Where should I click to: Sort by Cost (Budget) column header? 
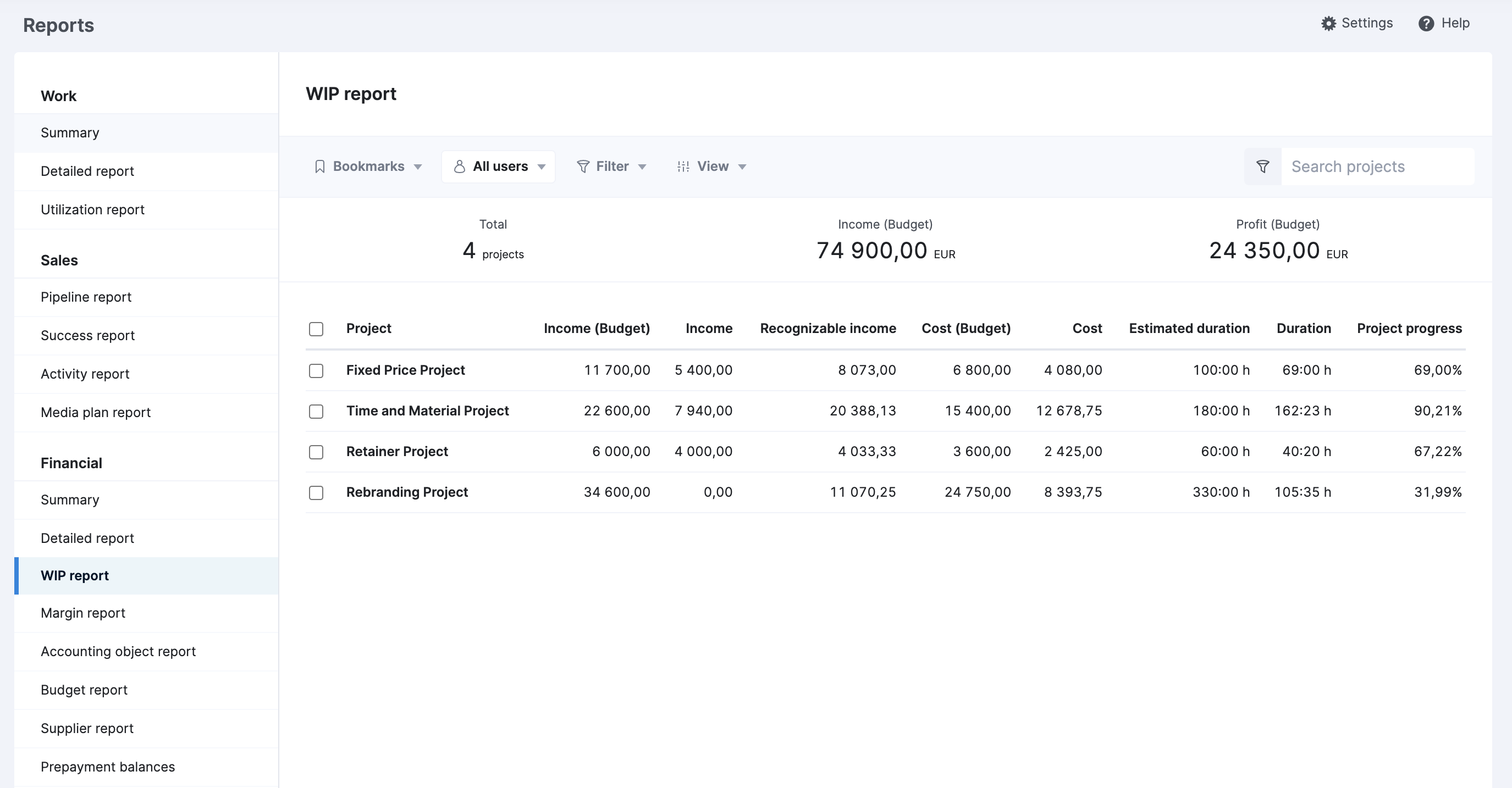966,329
